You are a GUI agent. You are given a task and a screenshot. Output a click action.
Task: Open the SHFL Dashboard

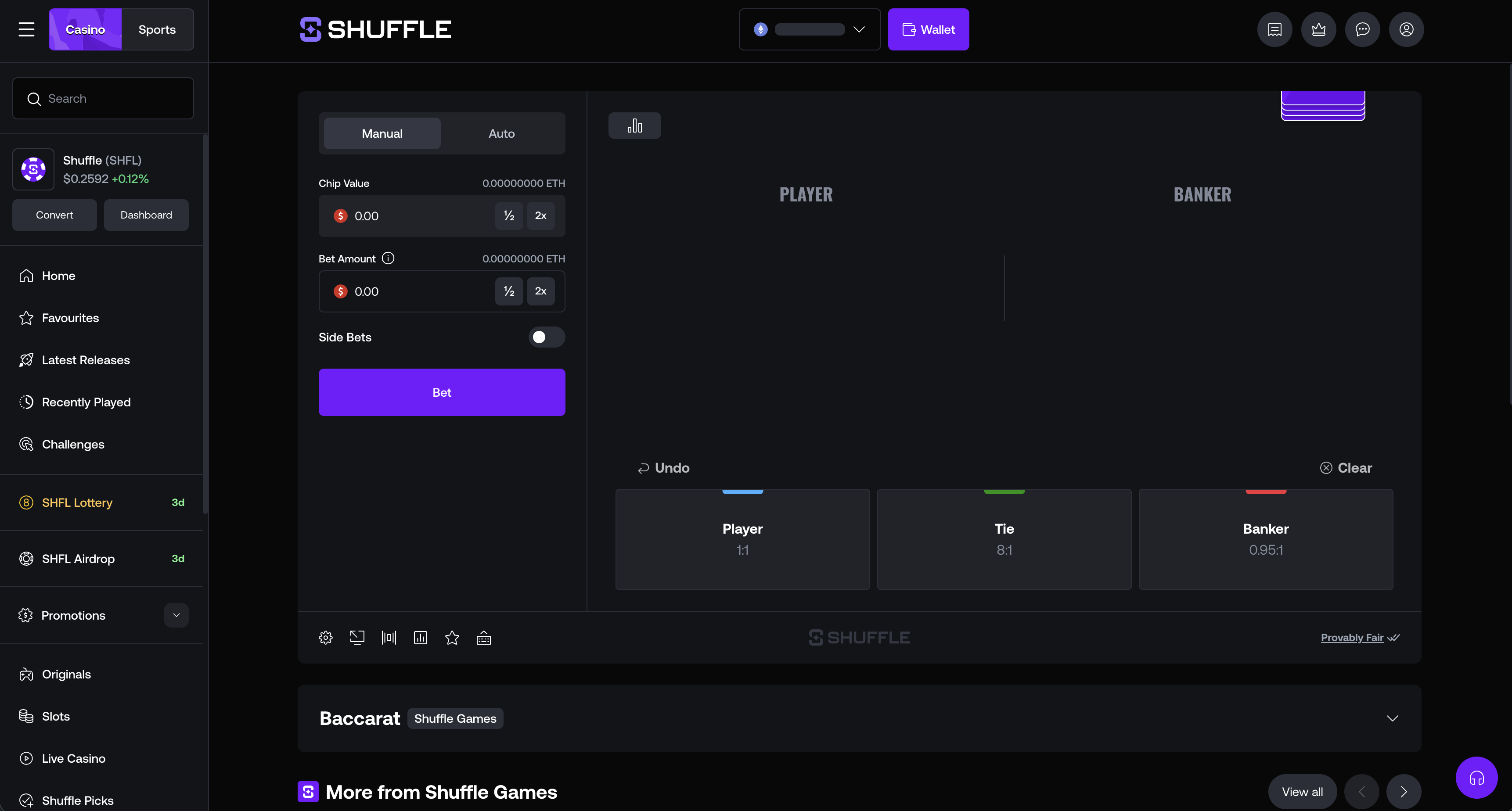(x=146, y=215)
